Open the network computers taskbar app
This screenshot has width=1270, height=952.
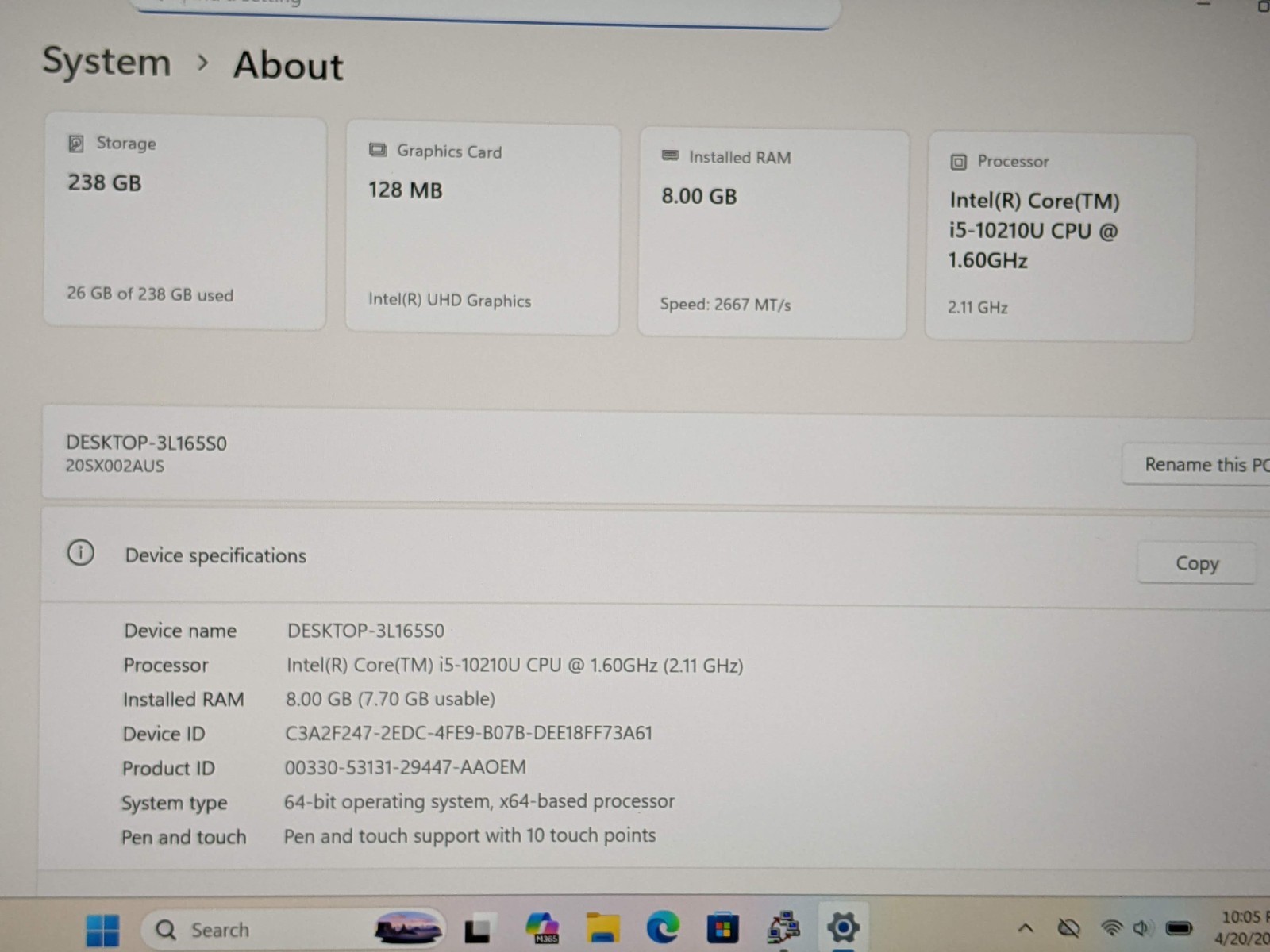tap(783, 927)
